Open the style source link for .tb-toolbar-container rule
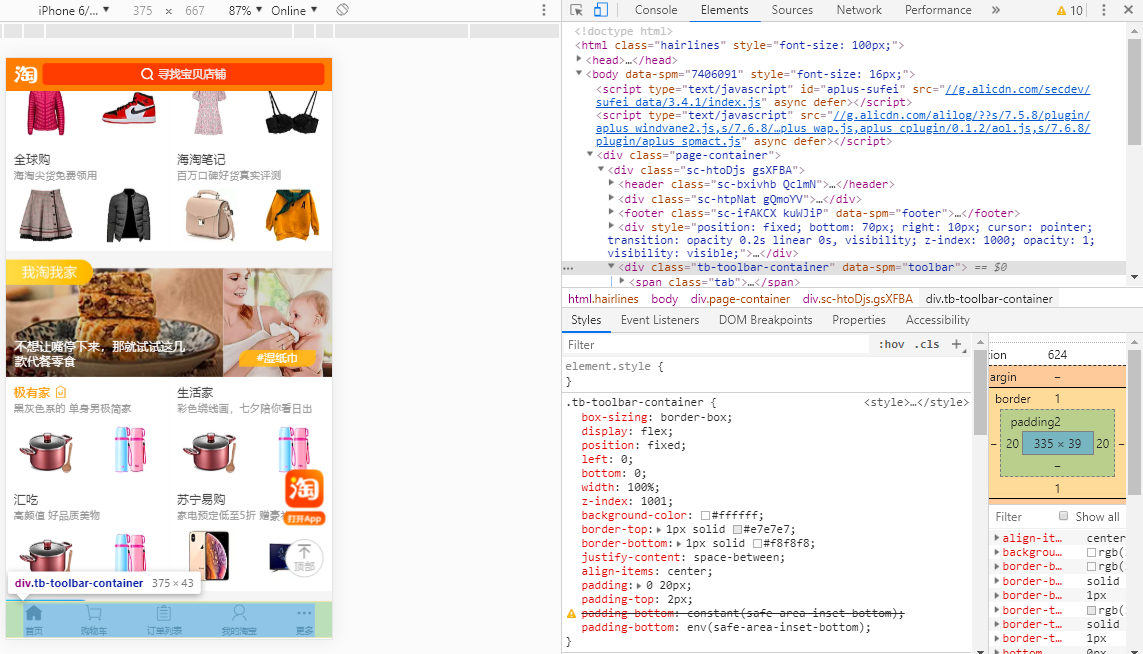 pyautogui.click(x=916, y=402)
